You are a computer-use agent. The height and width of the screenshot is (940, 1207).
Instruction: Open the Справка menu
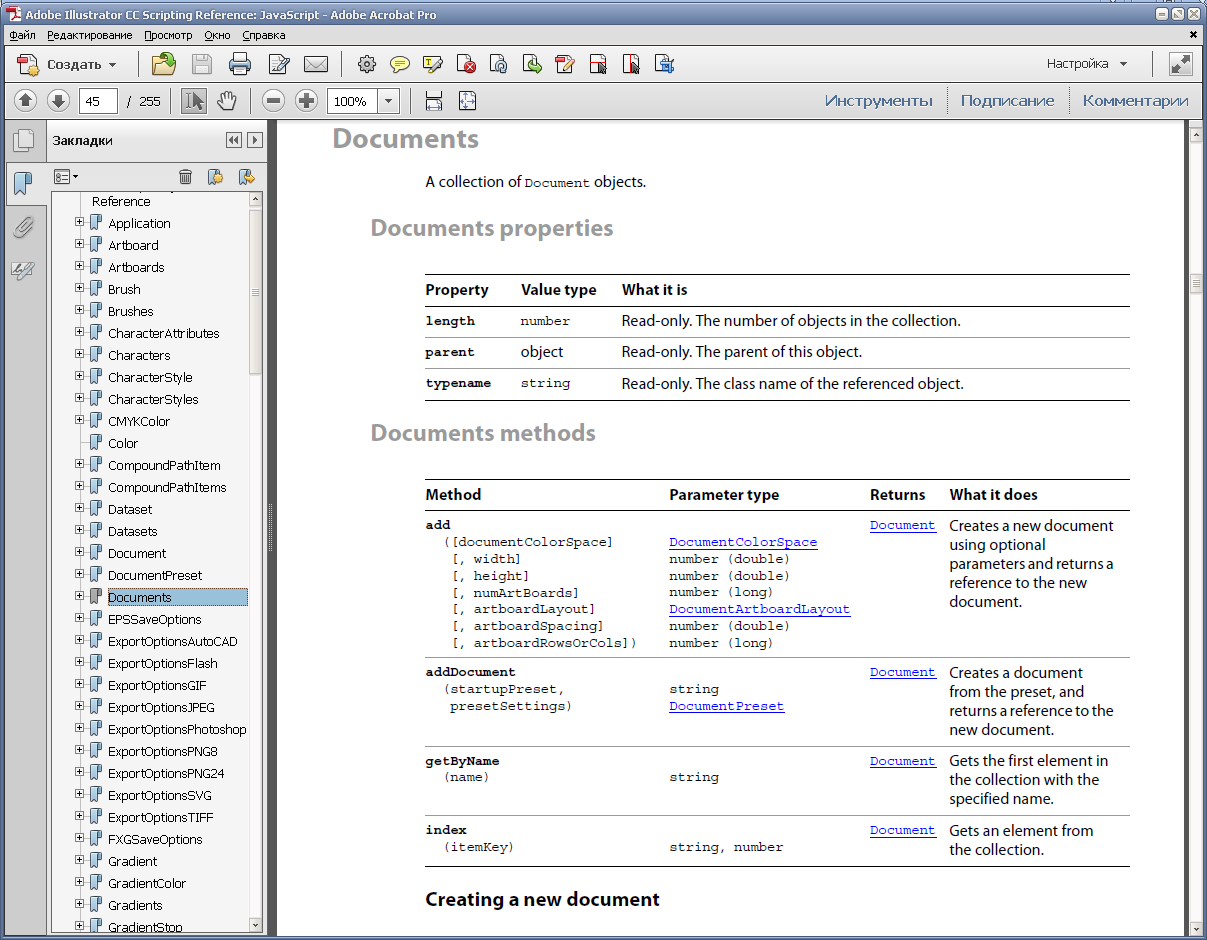pos(263,35)
